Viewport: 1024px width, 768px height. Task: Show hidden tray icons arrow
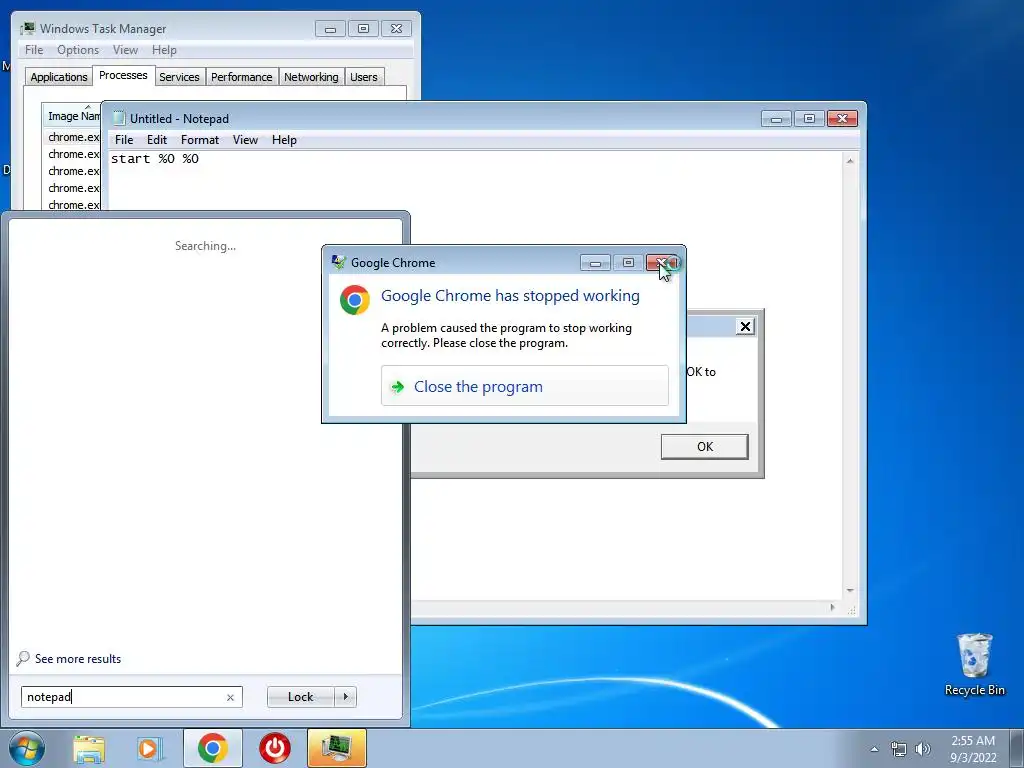click(x=874, y=749)
